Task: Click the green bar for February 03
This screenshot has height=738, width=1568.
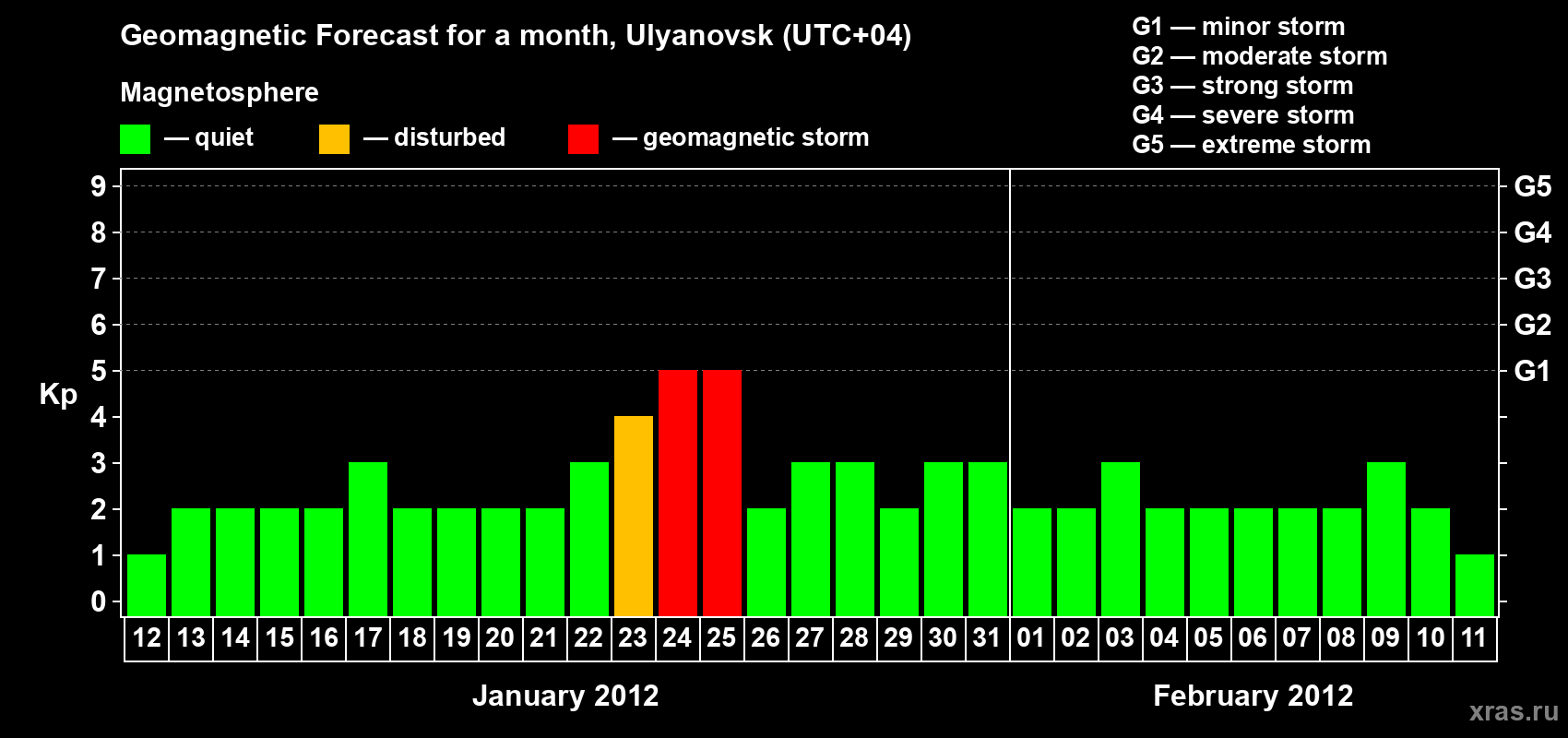Action: coord(1121,539)
